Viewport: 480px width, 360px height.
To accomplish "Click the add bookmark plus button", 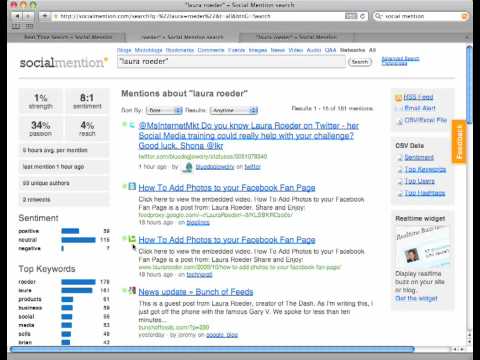I will tap(44, 16).
